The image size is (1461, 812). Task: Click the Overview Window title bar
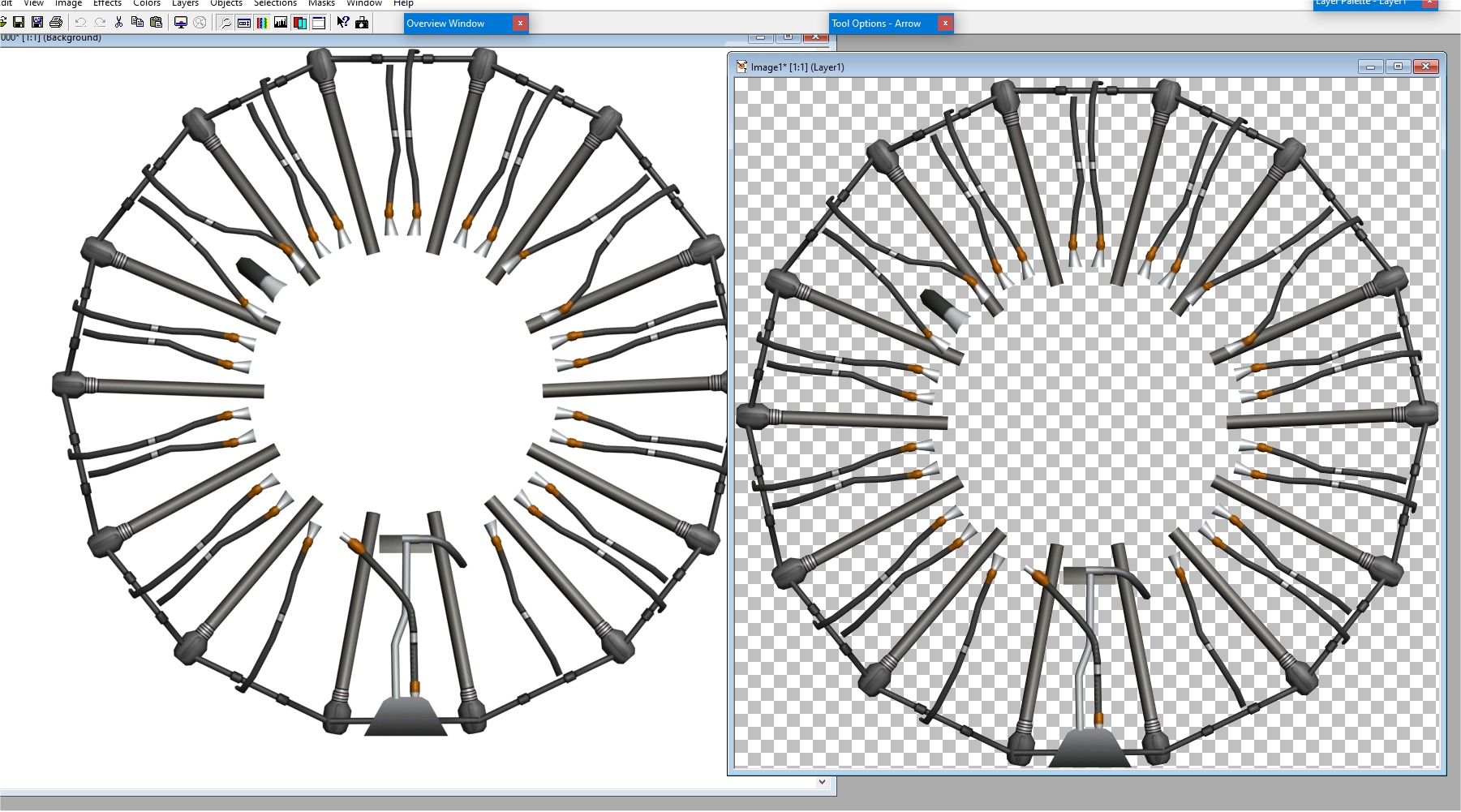pyautogui.click(x=466, y=24)
